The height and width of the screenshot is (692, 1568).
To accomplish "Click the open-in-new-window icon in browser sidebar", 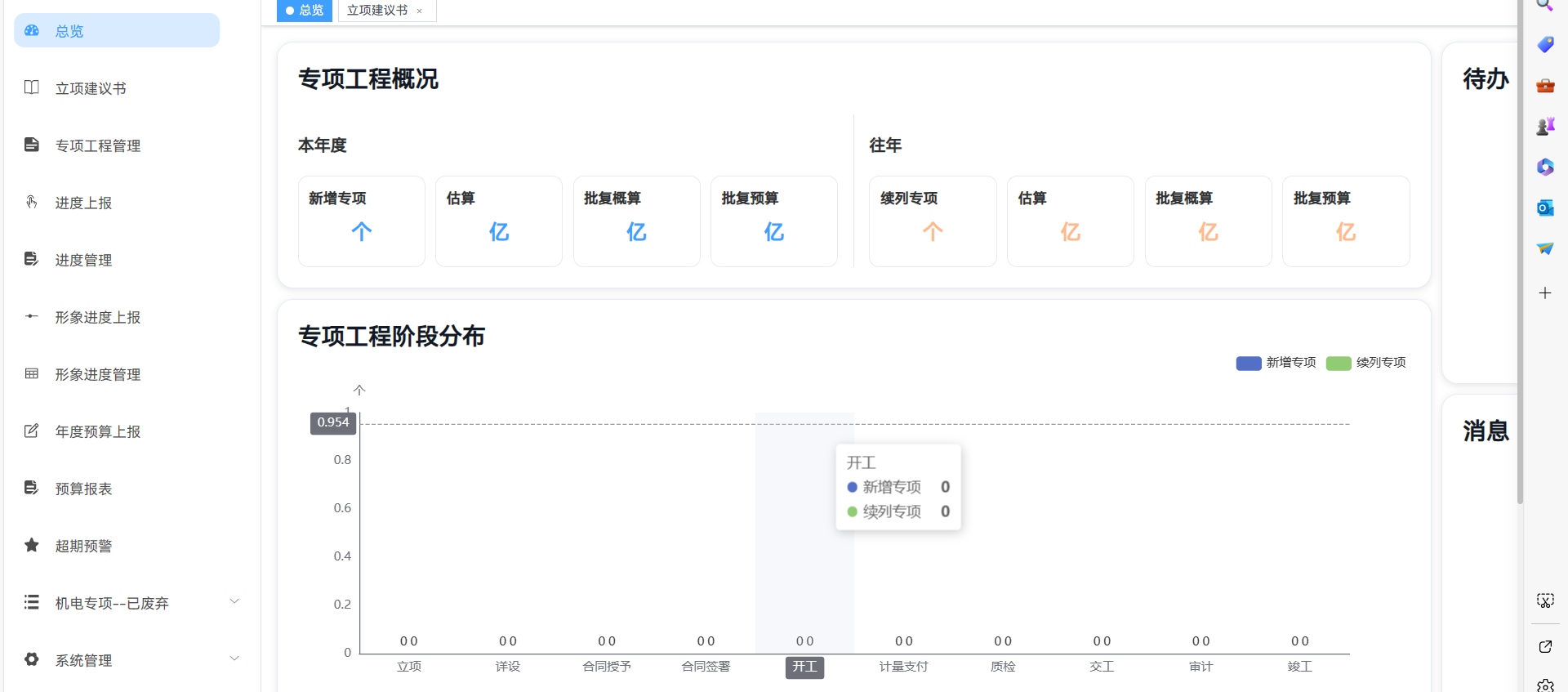I will [x=1545, y=646].
